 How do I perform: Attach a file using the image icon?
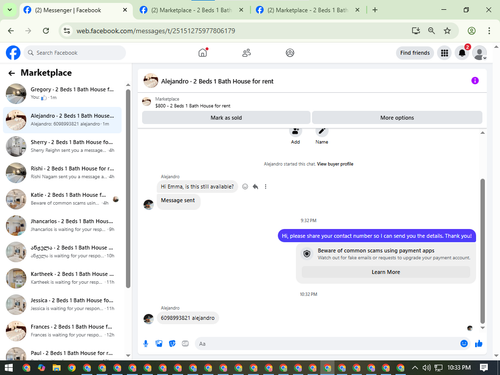[x=159, y=344]
